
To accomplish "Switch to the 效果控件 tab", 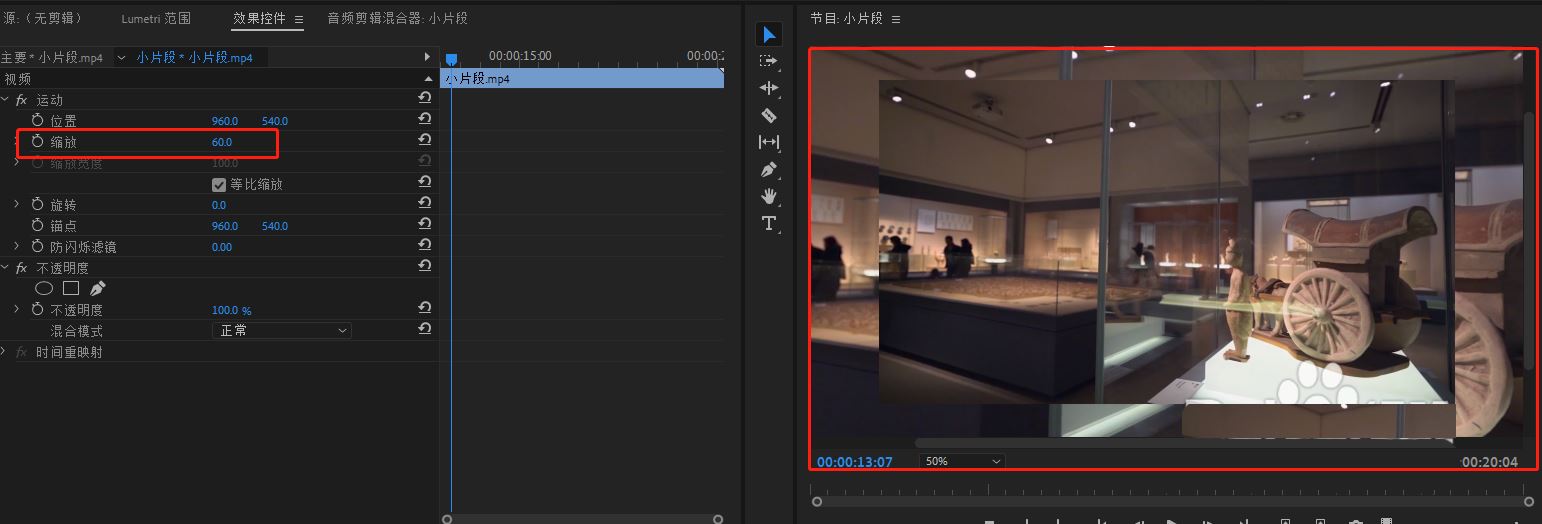I will coord(259,19).
